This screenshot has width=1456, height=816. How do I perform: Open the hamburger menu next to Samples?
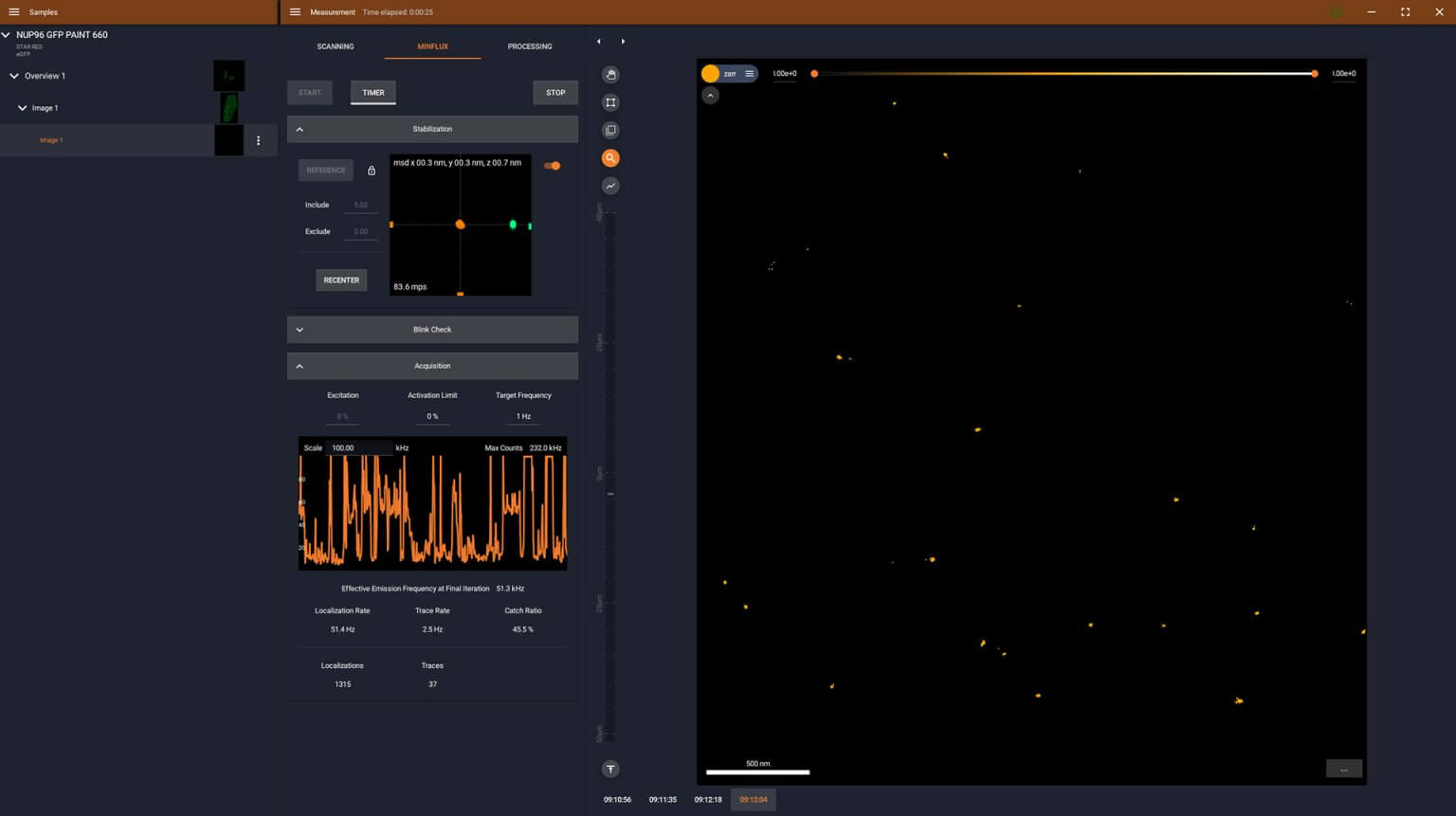coord(15,12)
